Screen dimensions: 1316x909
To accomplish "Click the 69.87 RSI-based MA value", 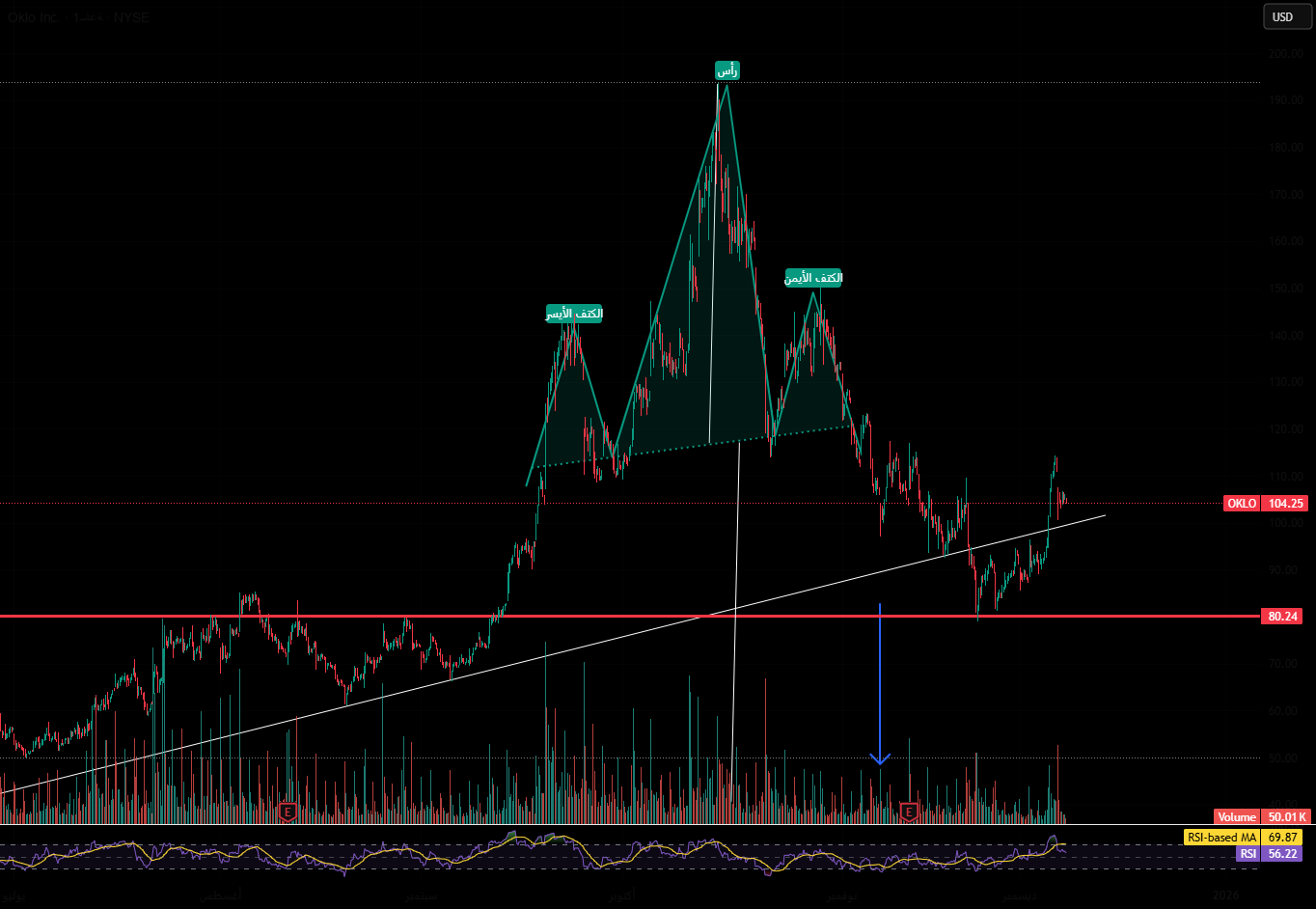I will point(1284,838).
